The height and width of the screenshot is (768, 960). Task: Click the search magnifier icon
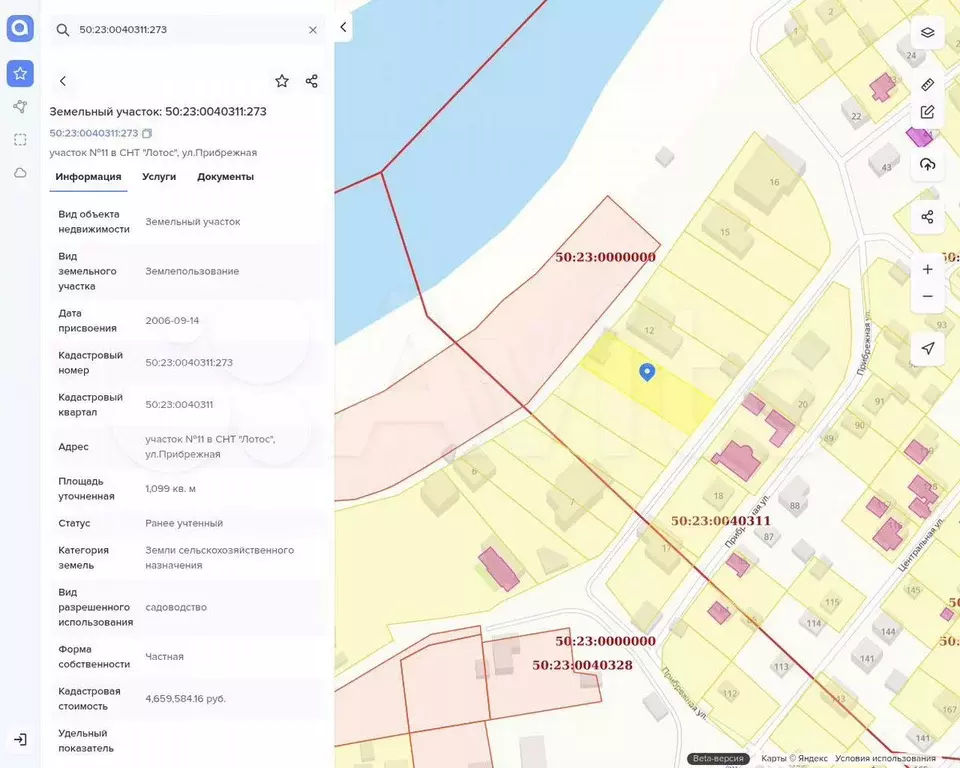(62, 29)
